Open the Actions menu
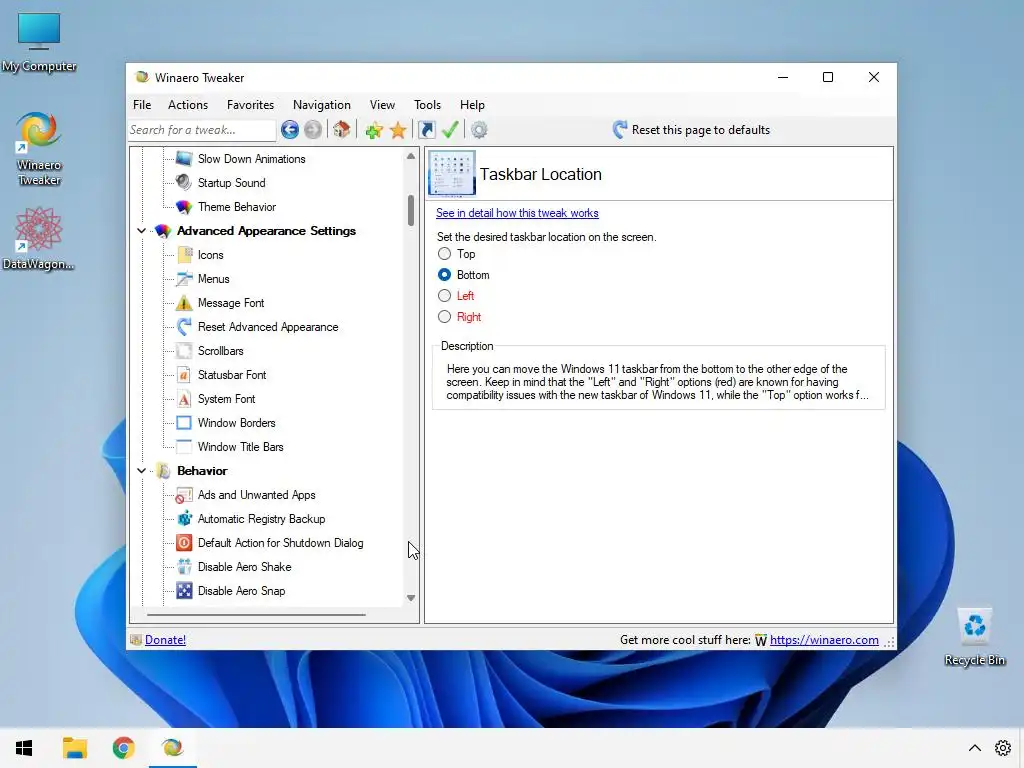Viewport: 1024px width, 768px height. click(x=187, y=104)
